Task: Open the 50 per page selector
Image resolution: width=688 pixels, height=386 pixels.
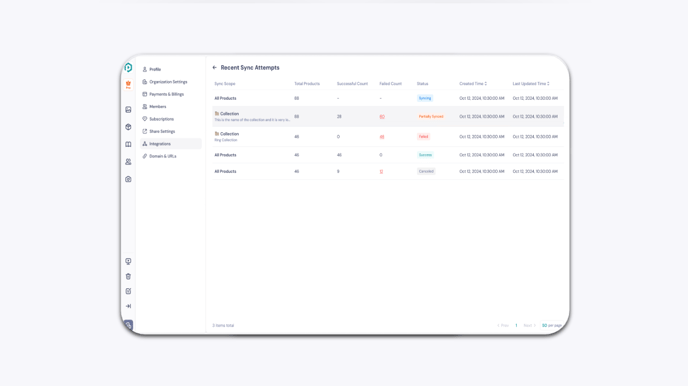Action: point(552,325)
